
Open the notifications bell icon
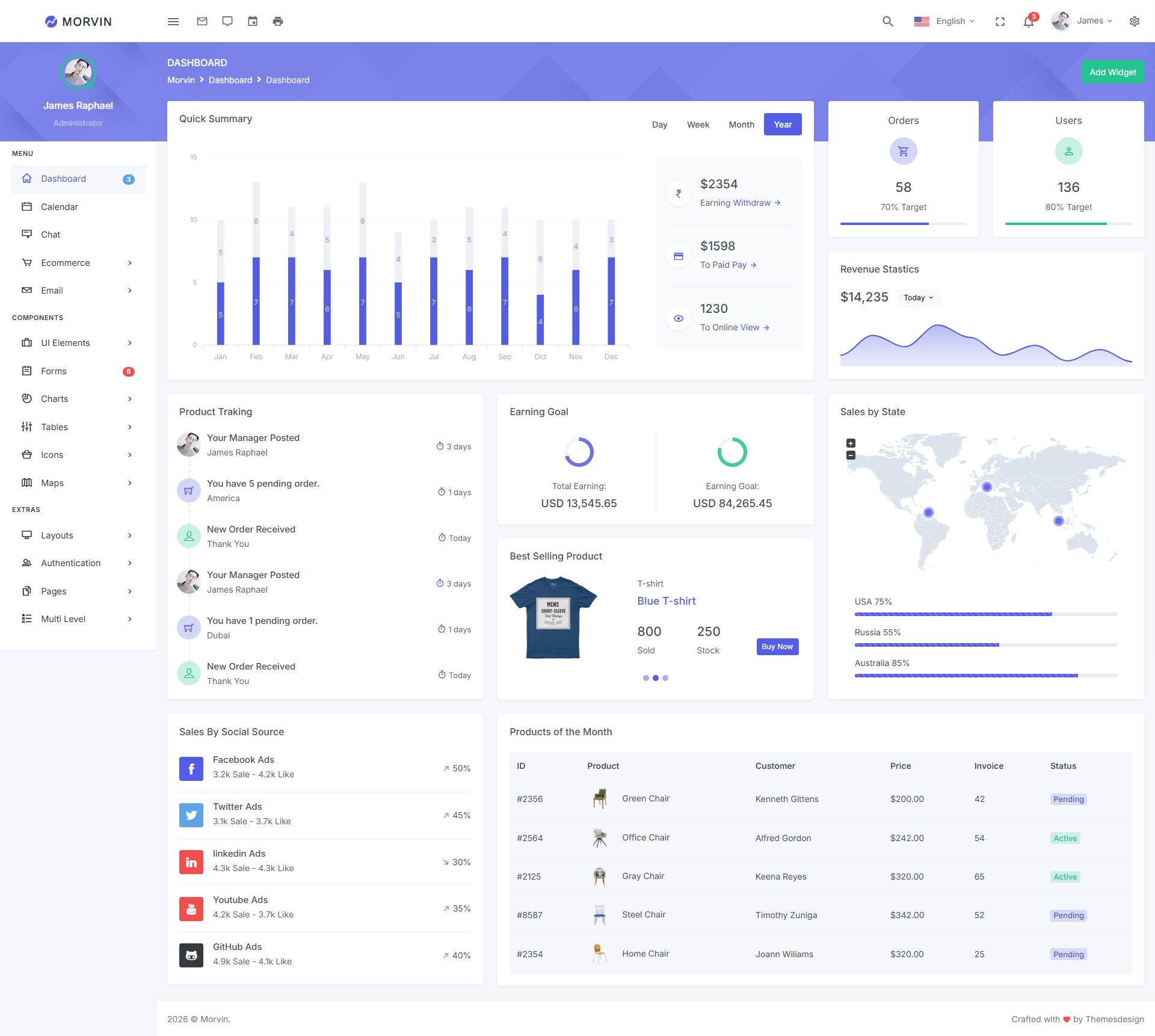coord(1029,21)
